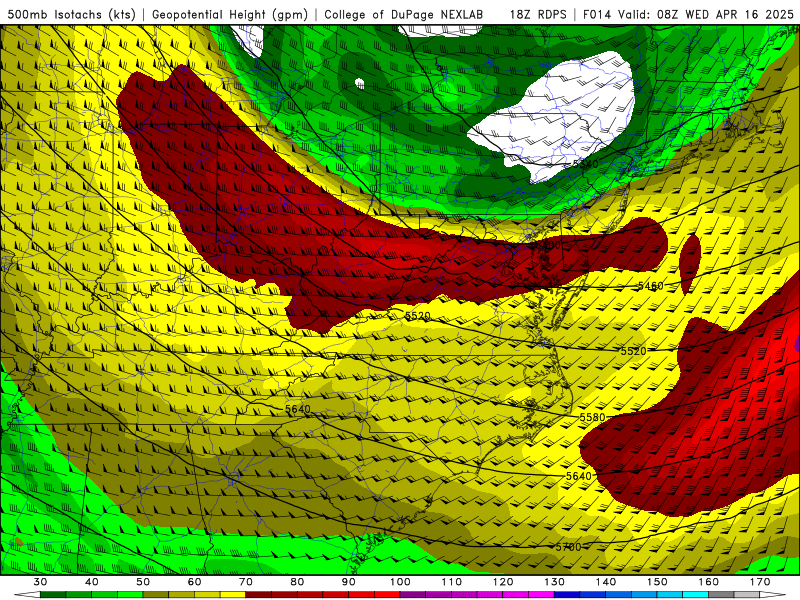Select the cyan 155-160 kt legend swatch
800x600 pixels.
(696, 595)
